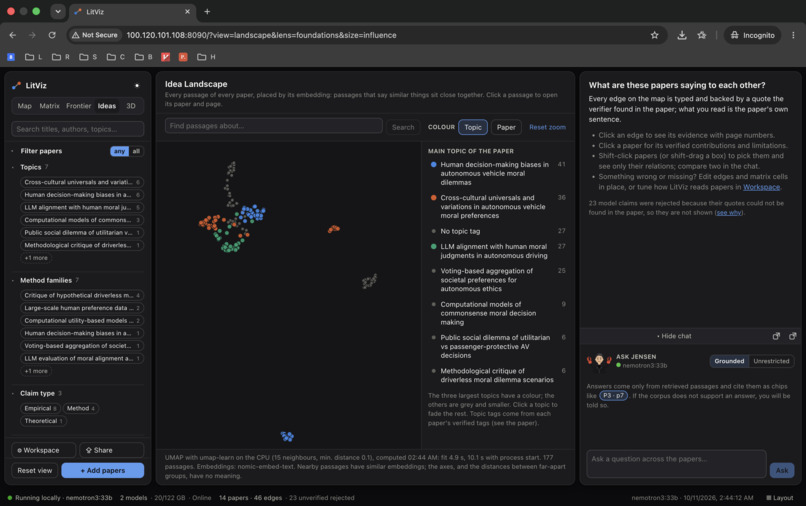Click green swatch for LLM alignment topic
This screenshot has width=806, height=506.
pyautogui.click(x=433, y=246)
